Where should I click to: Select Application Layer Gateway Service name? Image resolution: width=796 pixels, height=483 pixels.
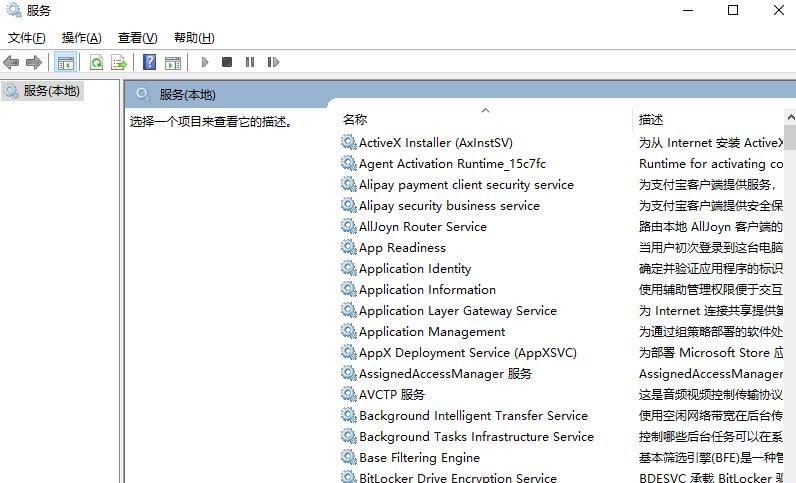click(x=458, y=311)
